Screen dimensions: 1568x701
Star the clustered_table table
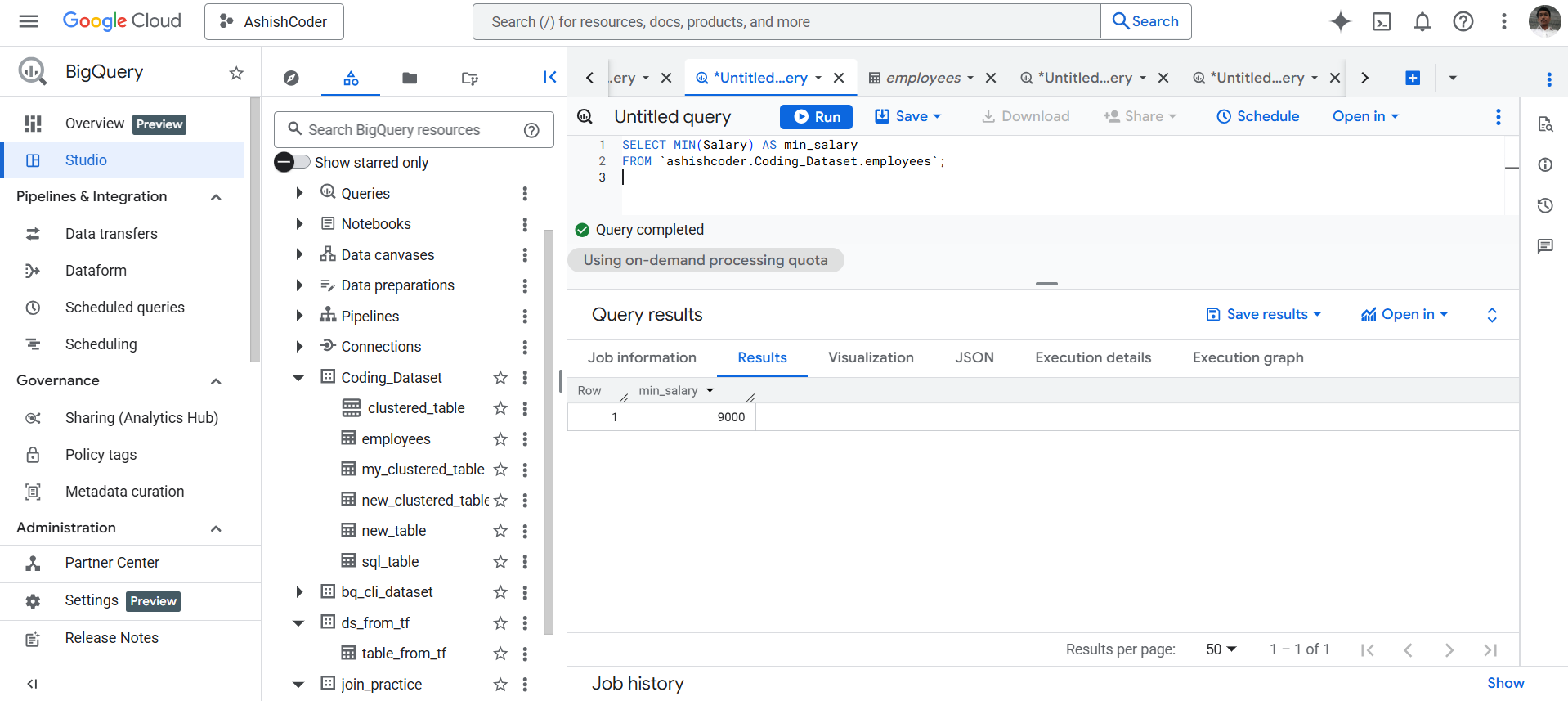[x=500, y=408]
